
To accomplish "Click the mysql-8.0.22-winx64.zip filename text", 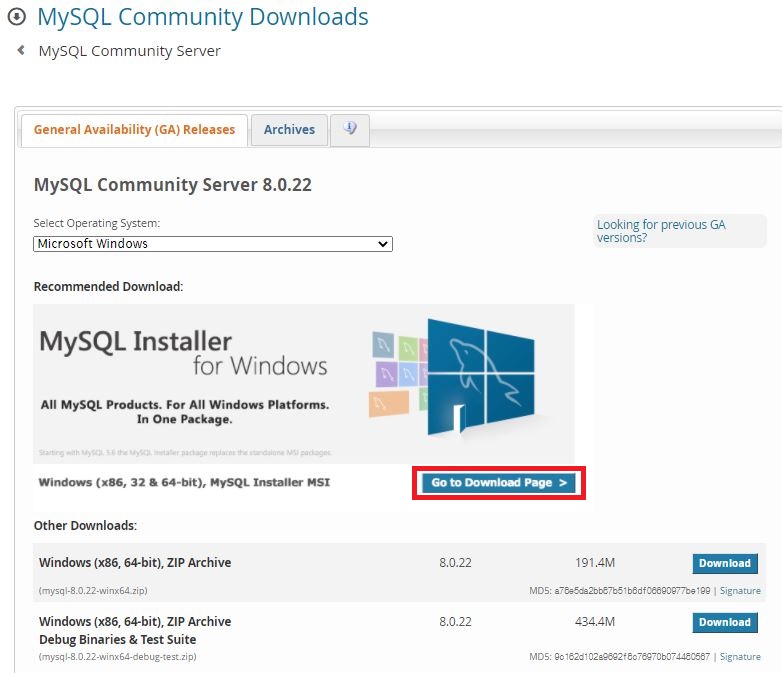I will 93,591.
